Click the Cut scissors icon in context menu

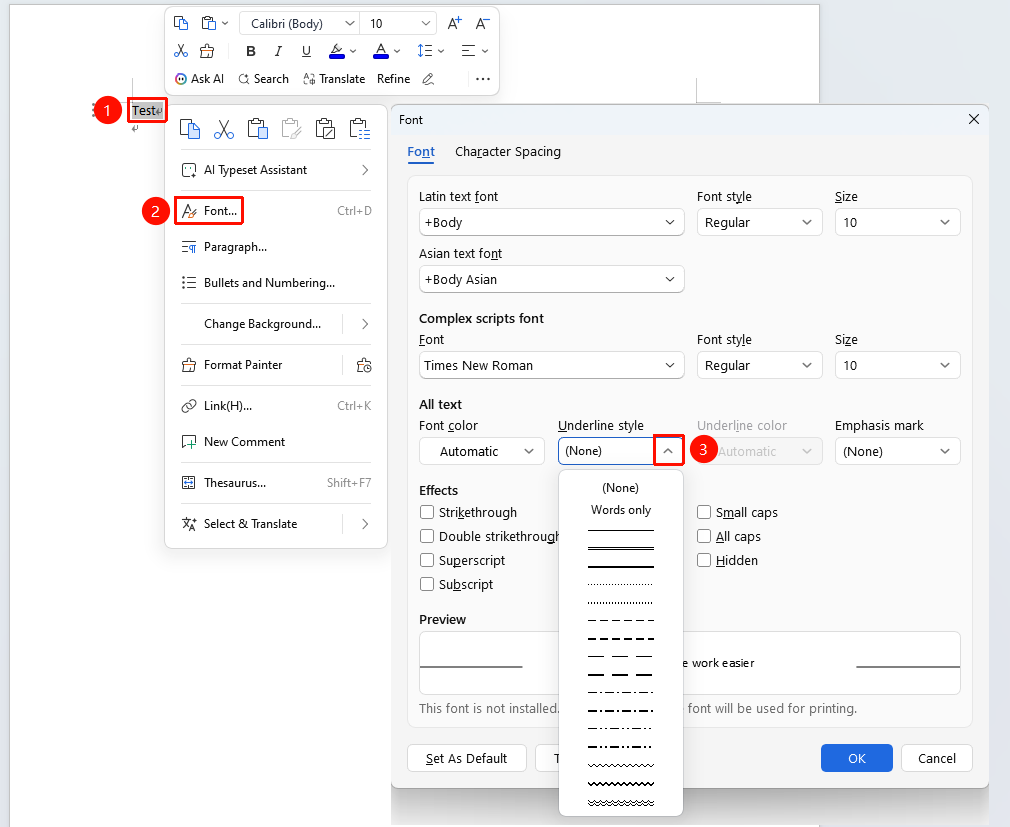coord(224,129)
